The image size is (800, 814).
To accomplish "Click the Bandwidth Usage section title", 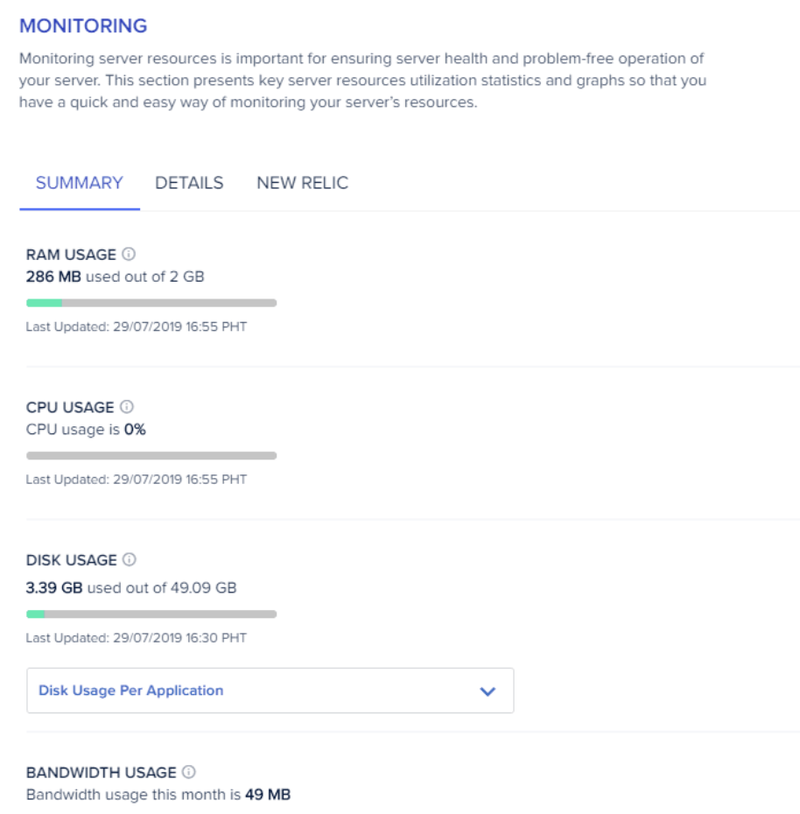I will tap(101, 772).
